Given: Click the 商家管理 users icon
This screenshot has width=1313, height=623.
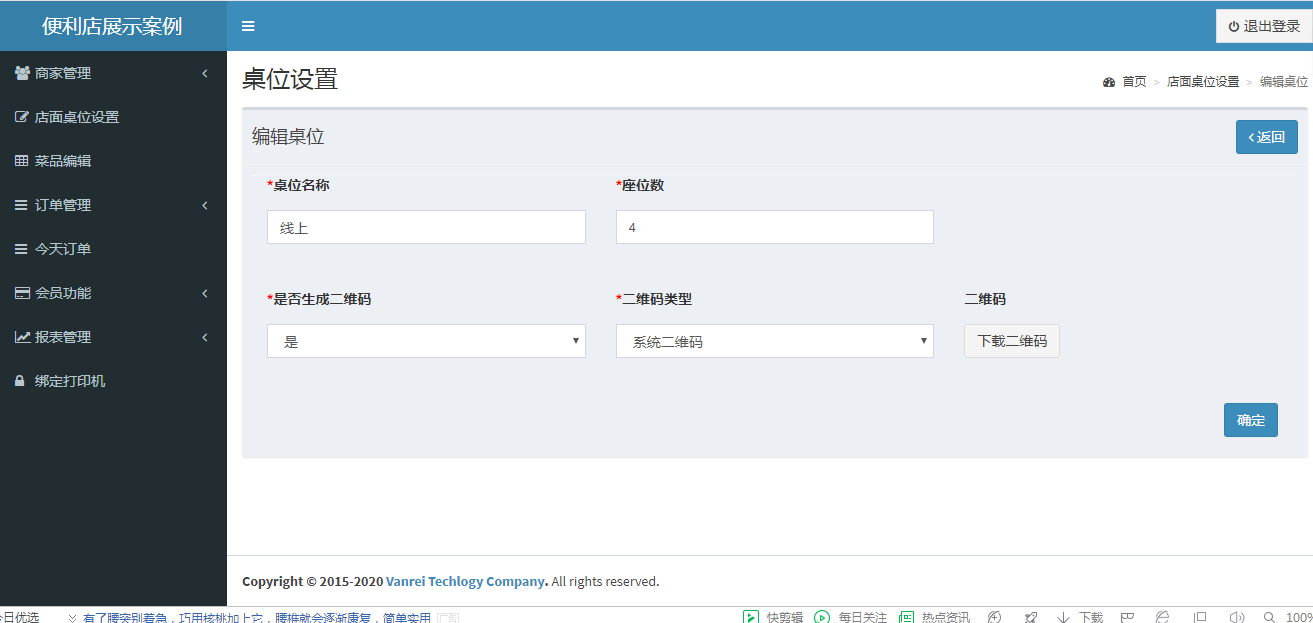Looking at the screenshot, I should pos(22,73).
